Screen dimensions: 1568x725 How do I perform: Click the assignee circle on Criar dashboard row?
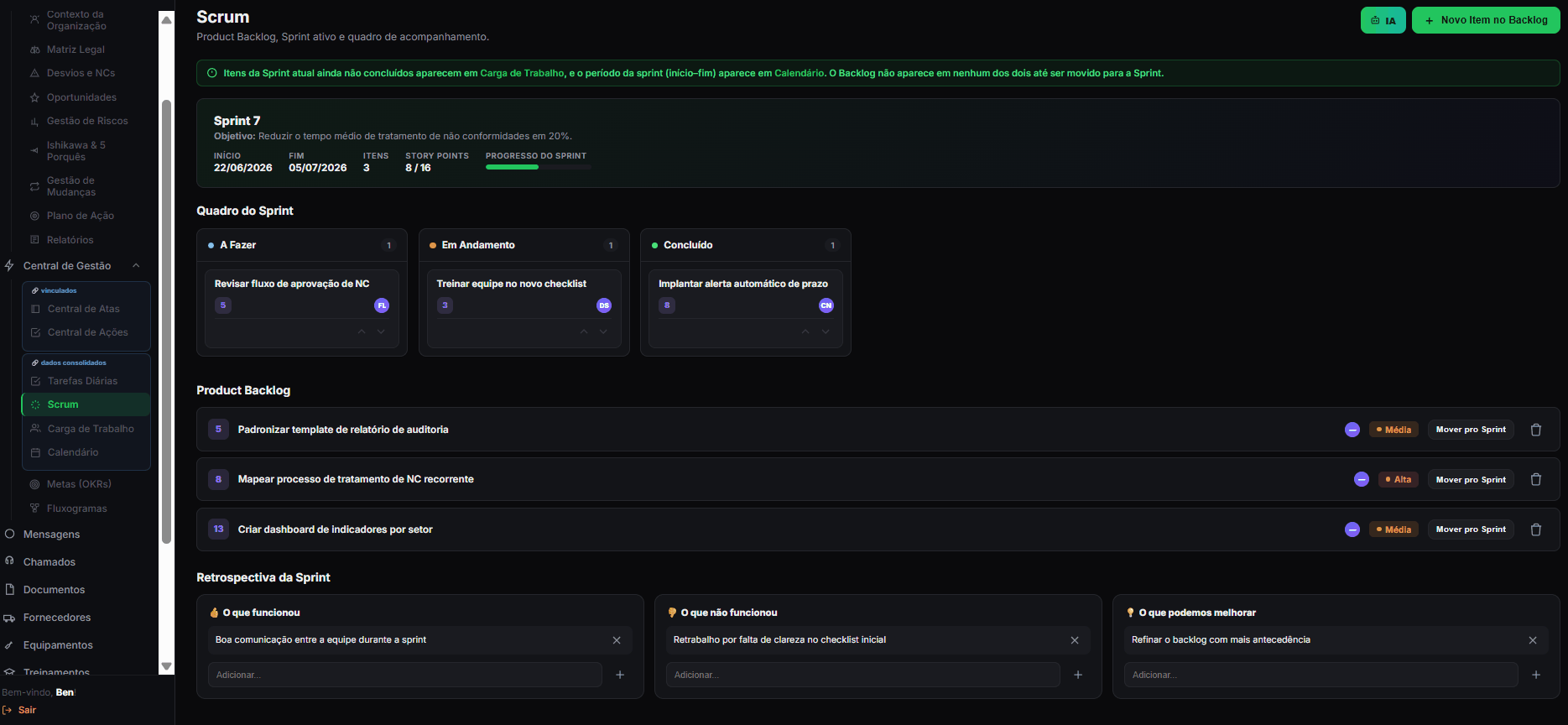(1352, 529)
